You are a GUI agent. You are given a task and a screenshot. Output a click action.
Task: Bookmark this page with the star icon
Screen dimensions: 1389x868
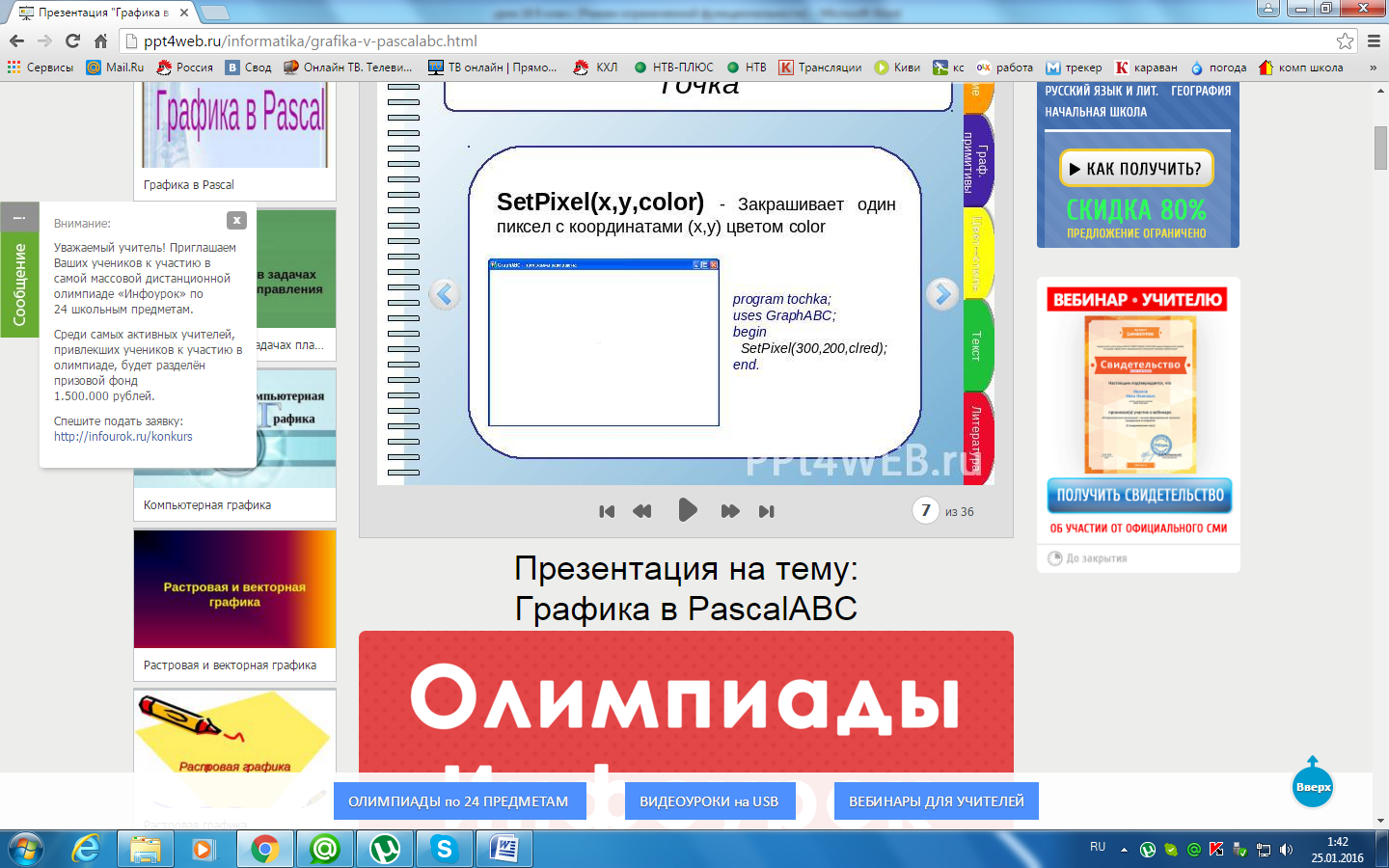click(x=1345, y=41)
